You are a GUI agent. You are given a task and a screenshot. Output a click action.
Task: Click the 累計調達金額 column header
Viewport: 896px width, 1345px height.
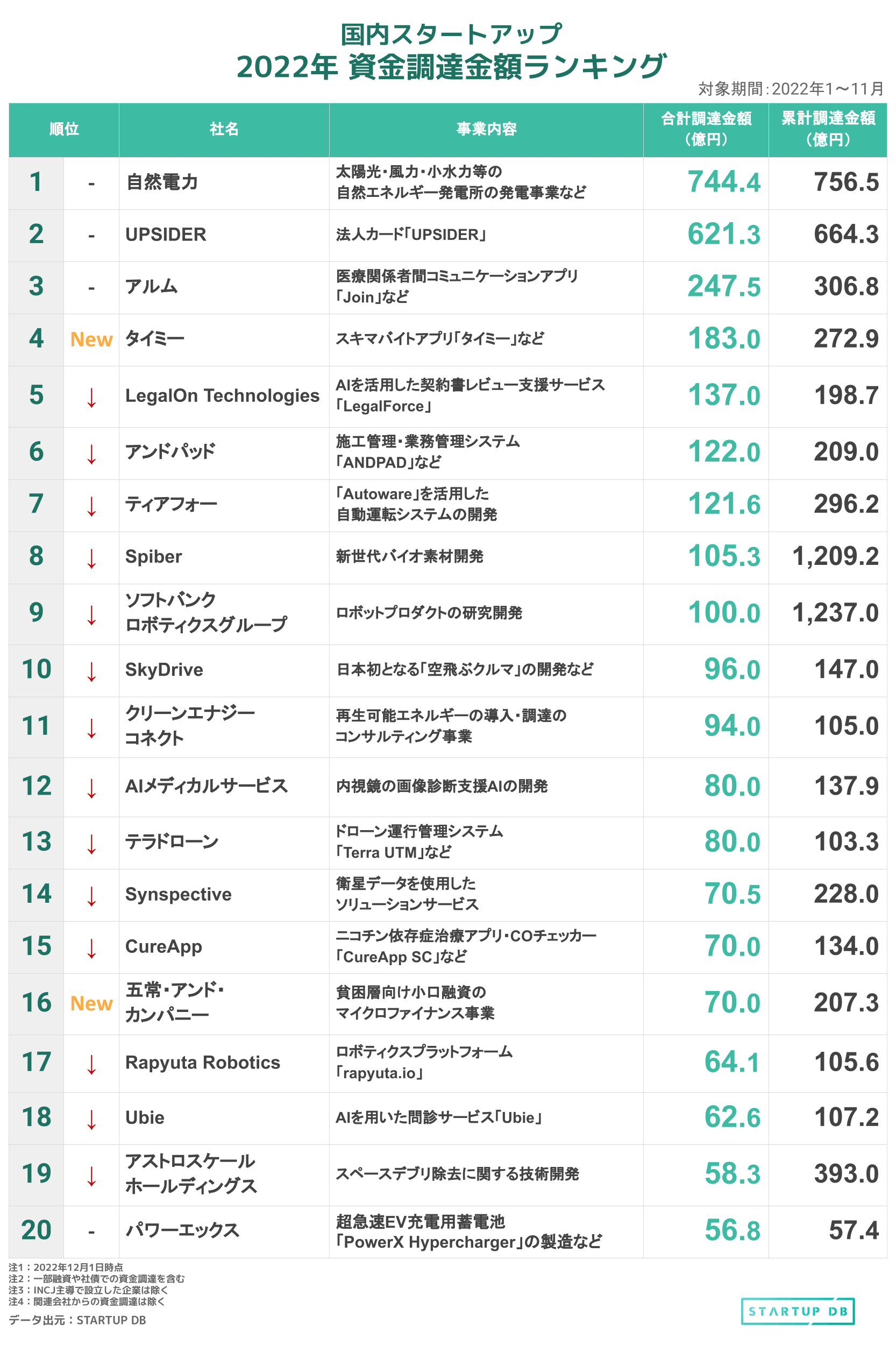[x=828, y=129]
